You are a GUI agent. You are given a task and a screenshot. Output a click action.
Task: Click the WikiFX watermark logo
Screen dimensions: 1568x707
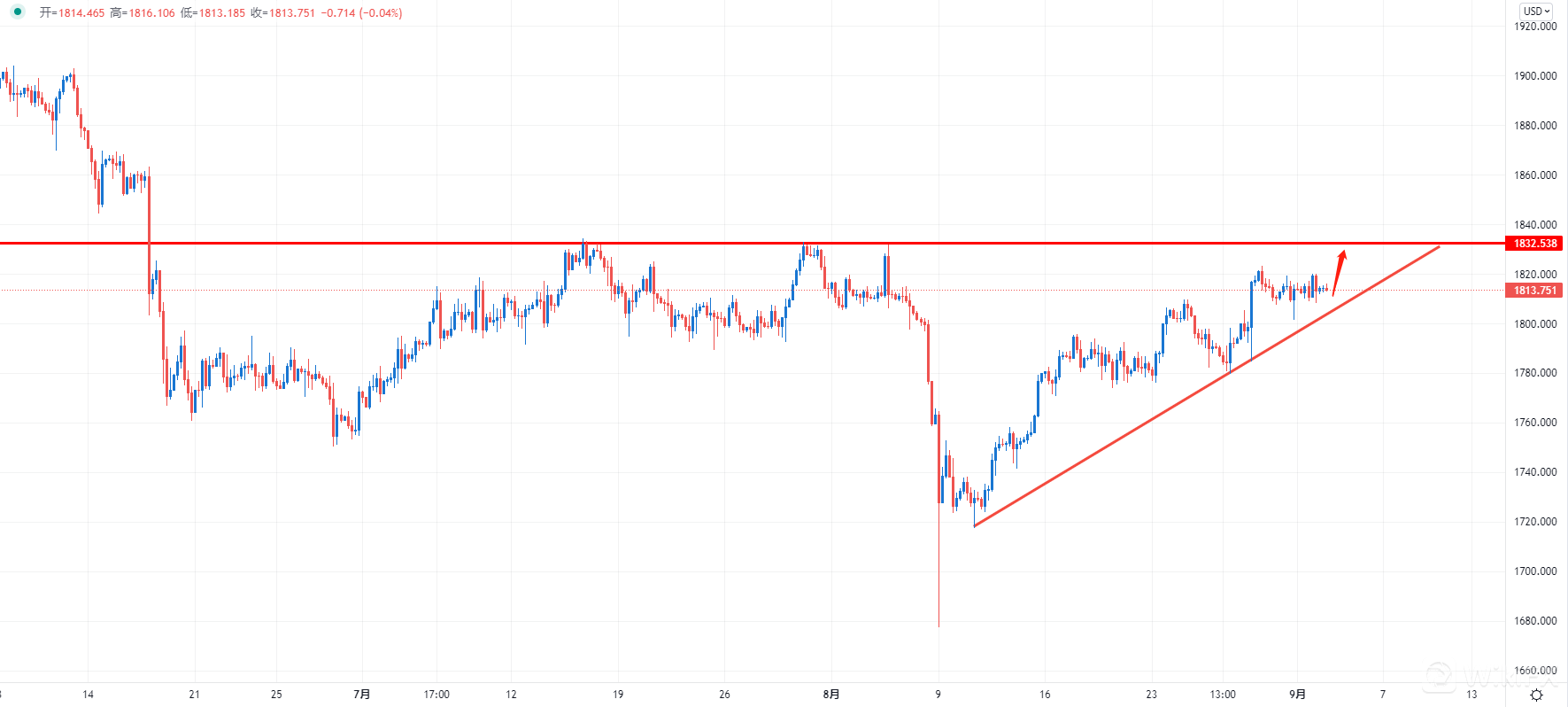point(1439,677)
